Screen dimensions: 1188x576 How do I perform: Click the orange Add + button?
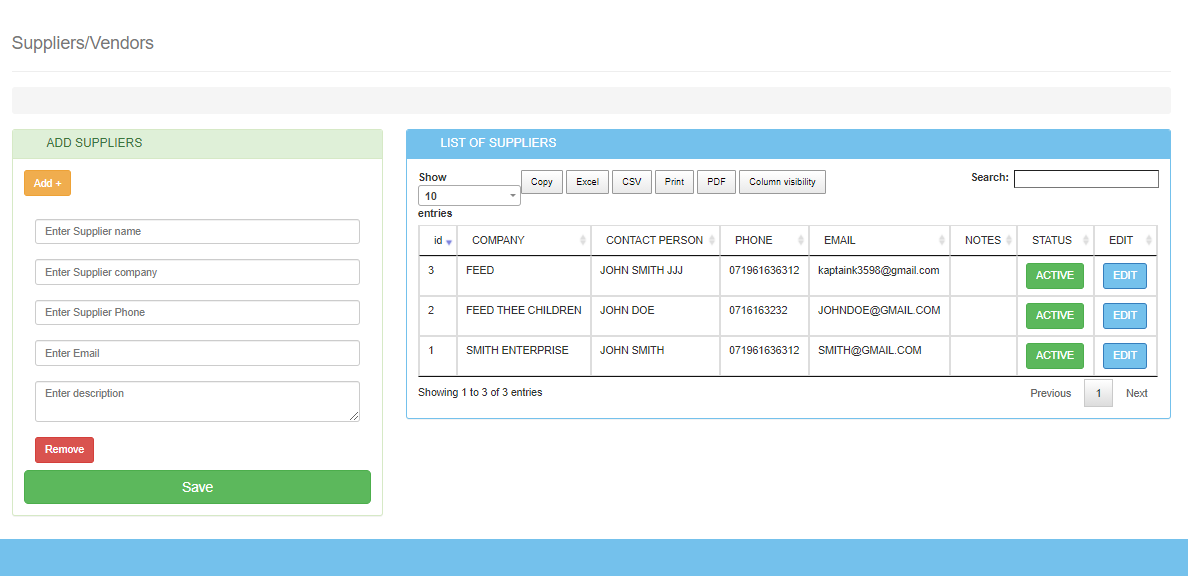tap(47, 183)
